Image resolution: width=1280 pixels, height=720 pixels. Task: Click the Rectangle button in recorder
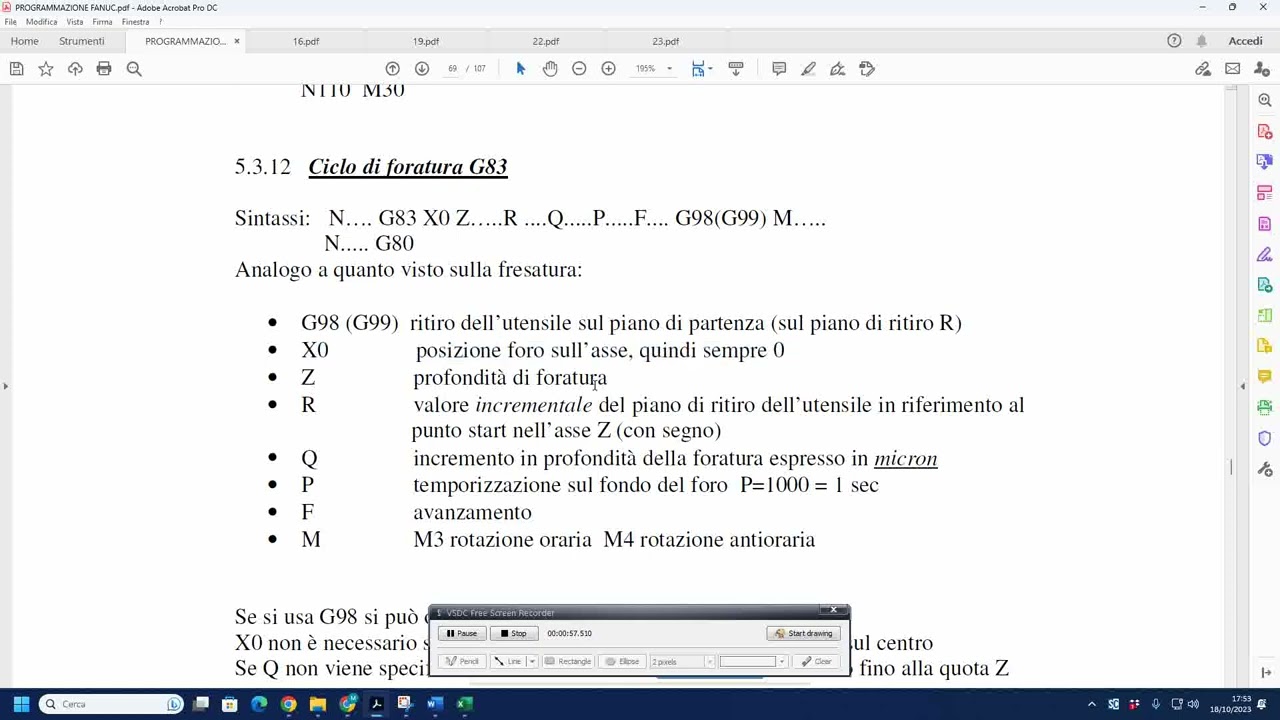click(568, 661)
